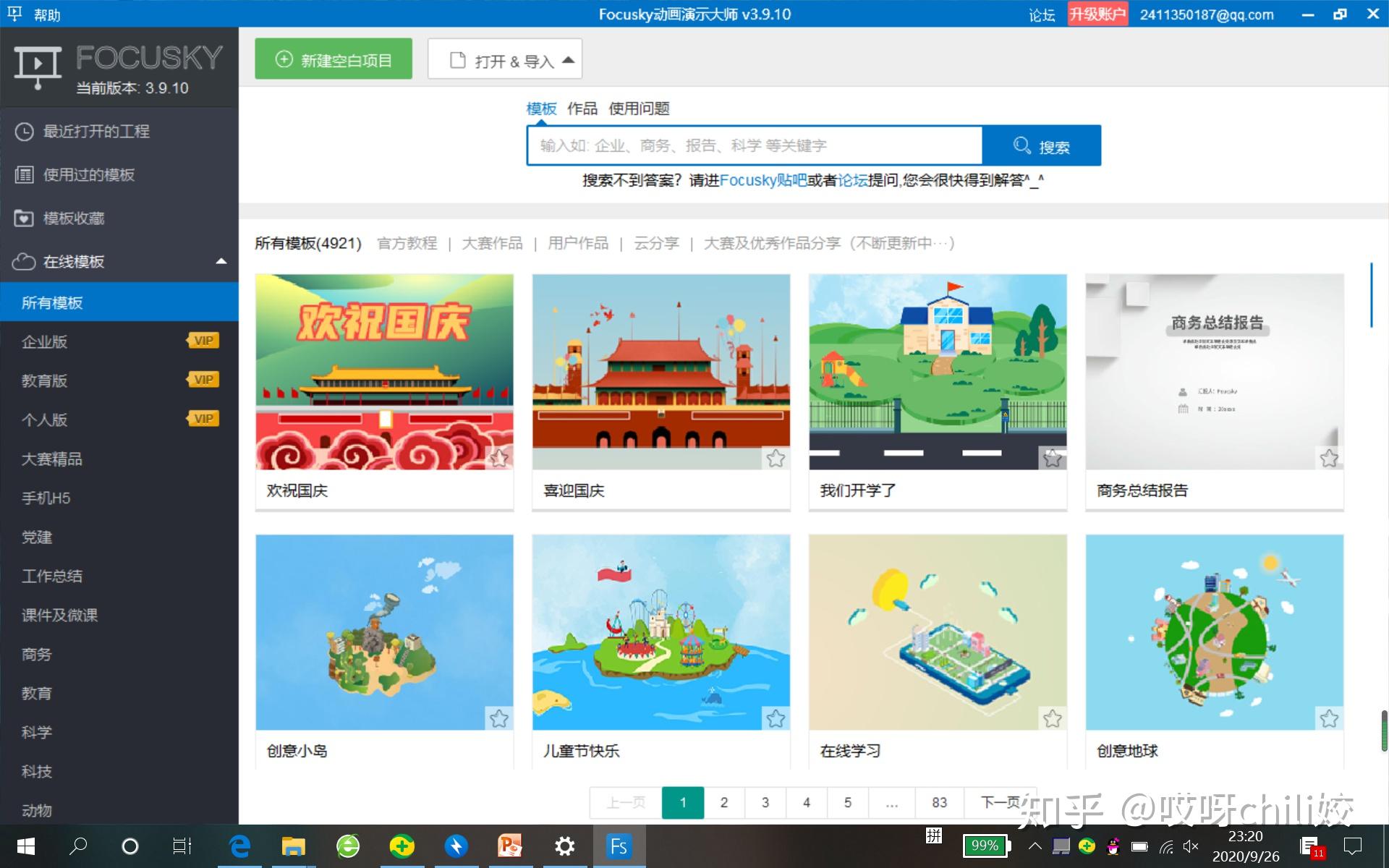This screenshot has width=1389, height=868.
Task: Click the Focusky Fs icon in taskbar
Action: [619, 845]
